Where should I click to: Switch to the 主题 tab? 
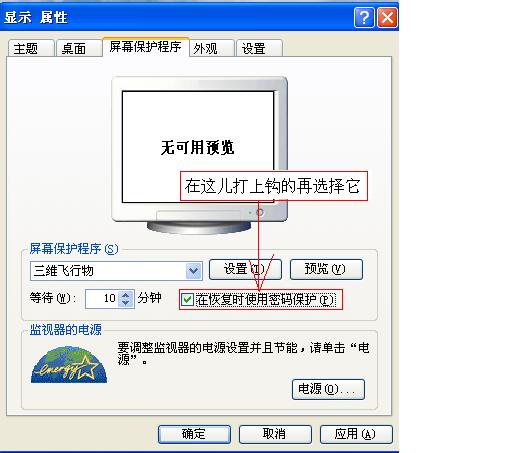31,48
